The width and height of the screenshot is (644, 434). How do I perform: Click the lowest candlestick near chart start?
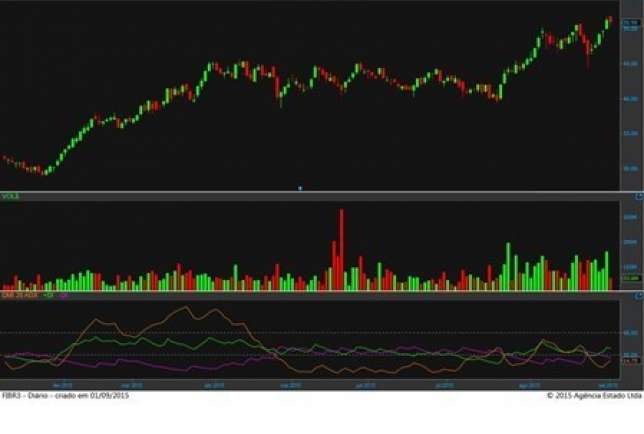coord(43,171)
